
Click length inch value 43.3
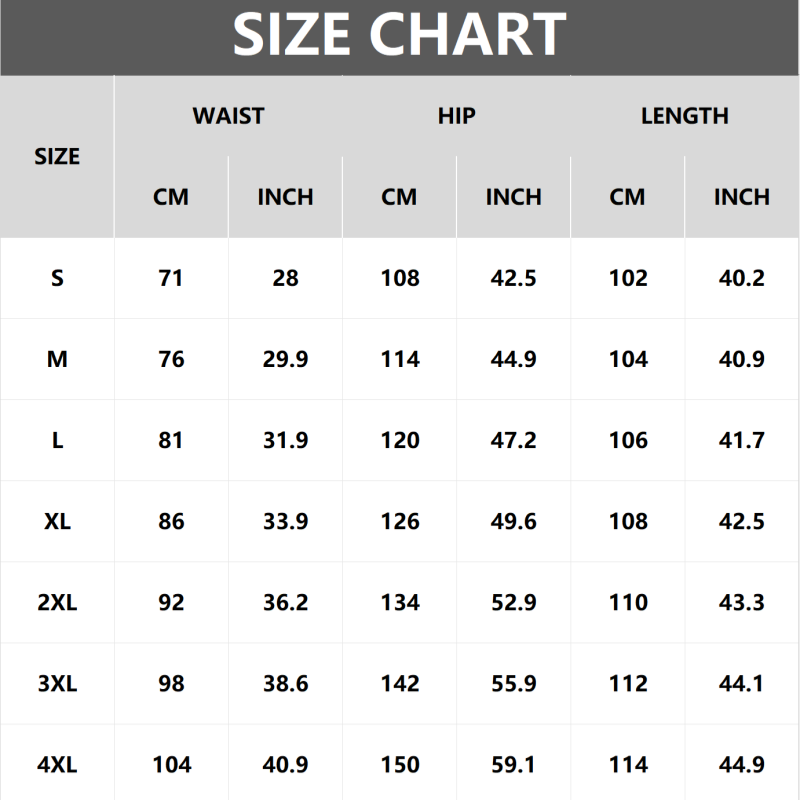tap(741, 603)
